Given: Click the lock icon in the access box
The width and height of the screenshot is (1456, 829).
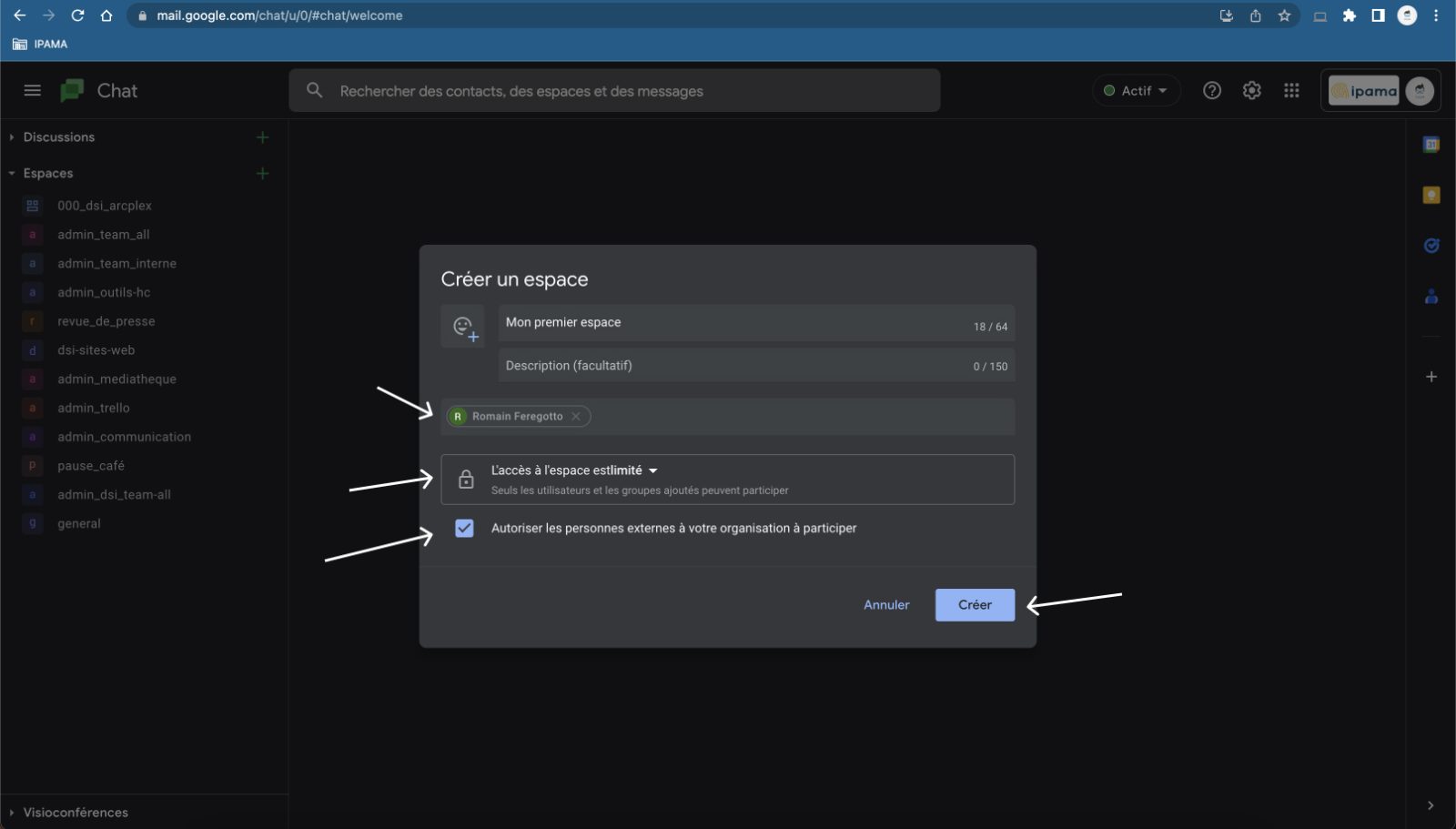Looking at the screenshot, I should coord(466,480).
